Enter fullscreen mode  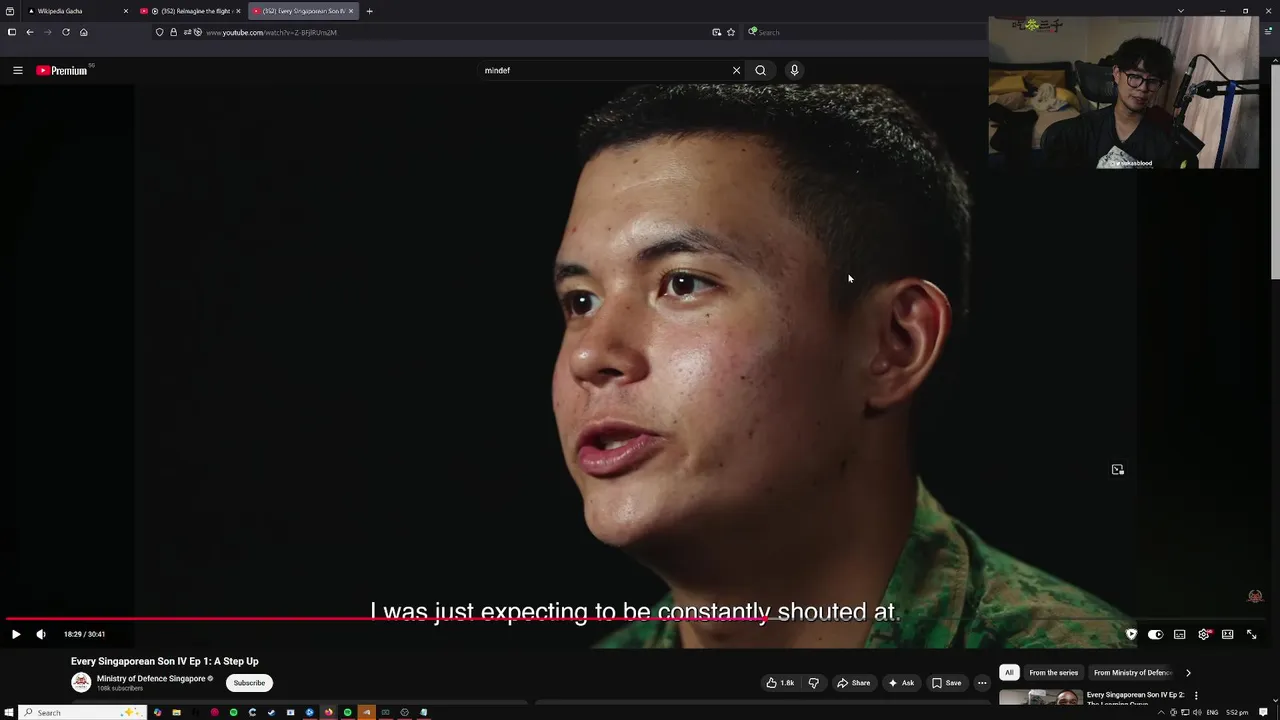[1251, 634]
